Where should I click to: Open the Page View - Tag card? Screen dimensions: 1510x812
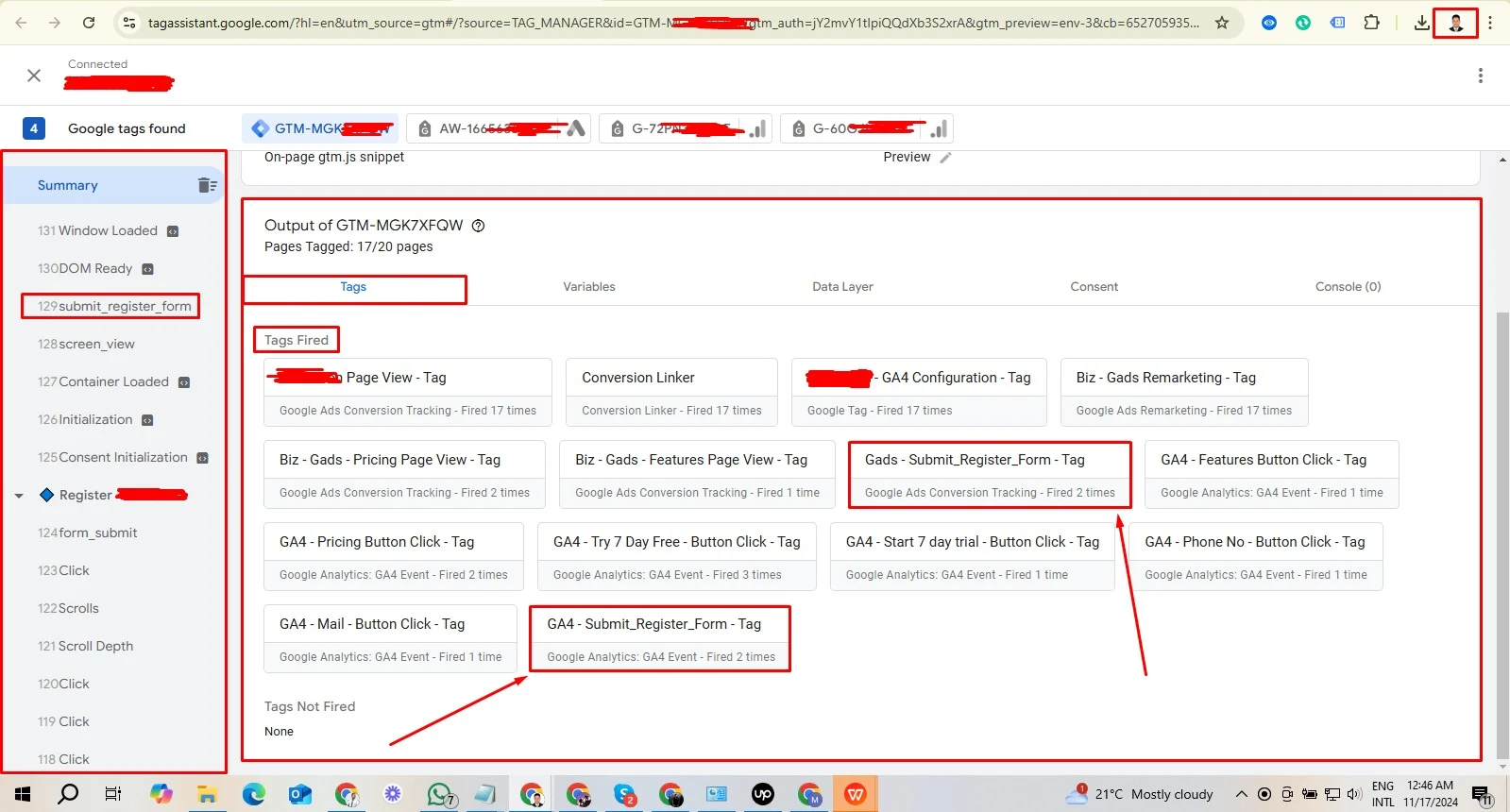tap(408, 393)
